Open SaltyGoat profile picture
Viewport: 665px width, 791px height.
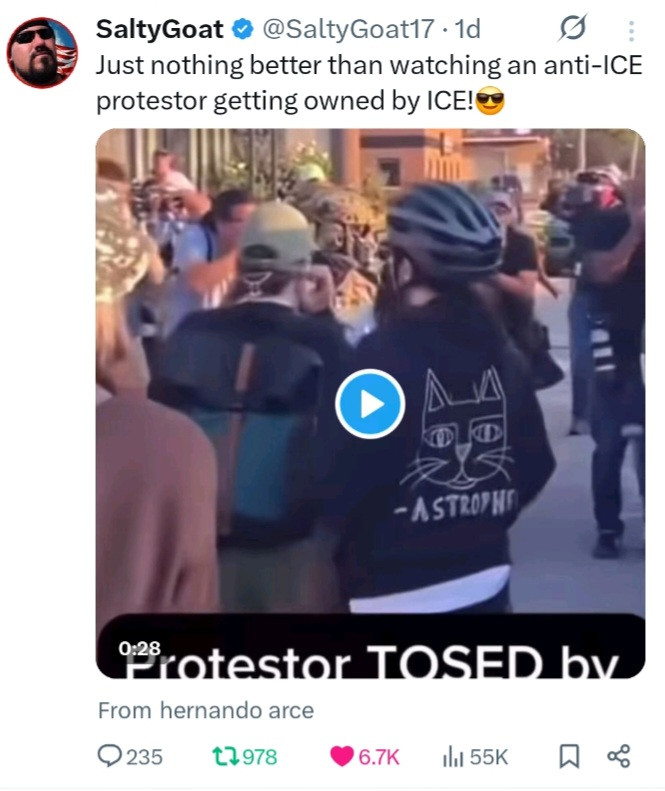click(x=42, y=52)
